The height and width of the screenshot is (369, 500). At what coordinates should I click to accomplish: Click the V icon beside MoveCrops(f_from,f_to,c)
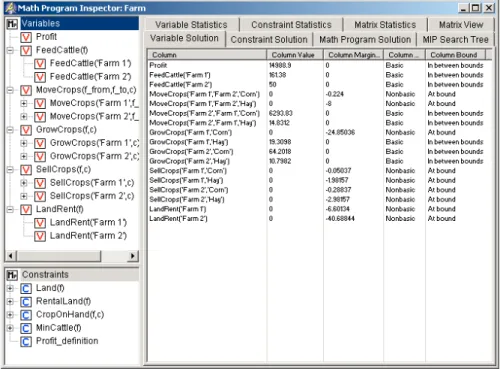click(x=26, y=90)
